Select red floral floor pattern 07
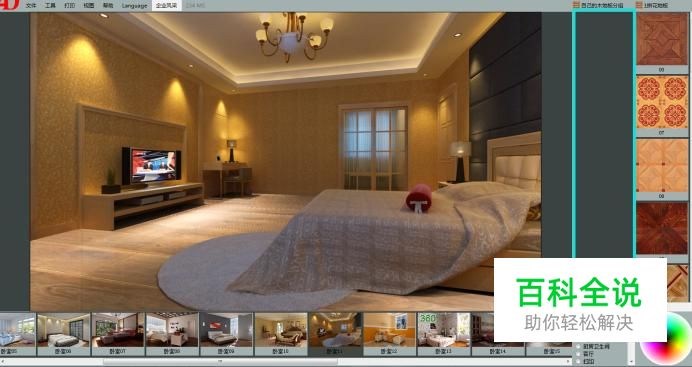The width and height of the screenshot is (692, 367). [x=662, y=106]
